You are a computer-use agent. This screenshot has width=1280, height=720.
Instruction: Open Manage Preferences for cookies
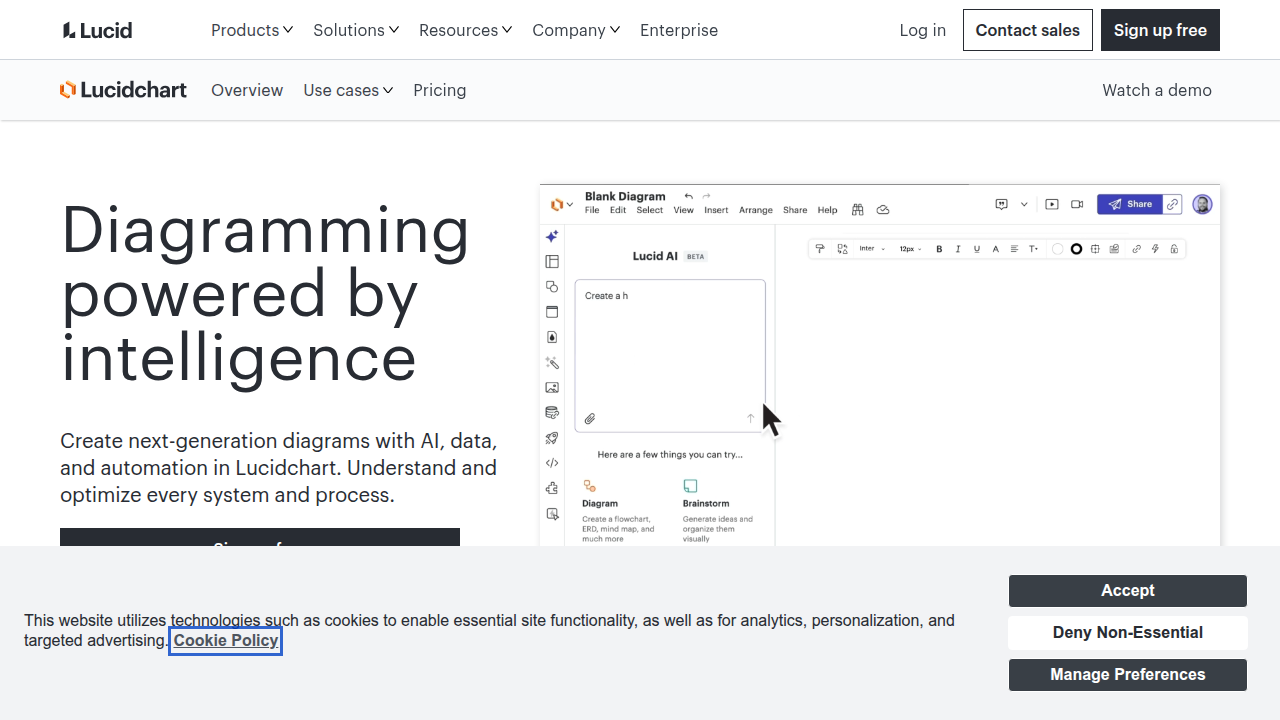click(1128, 675)
